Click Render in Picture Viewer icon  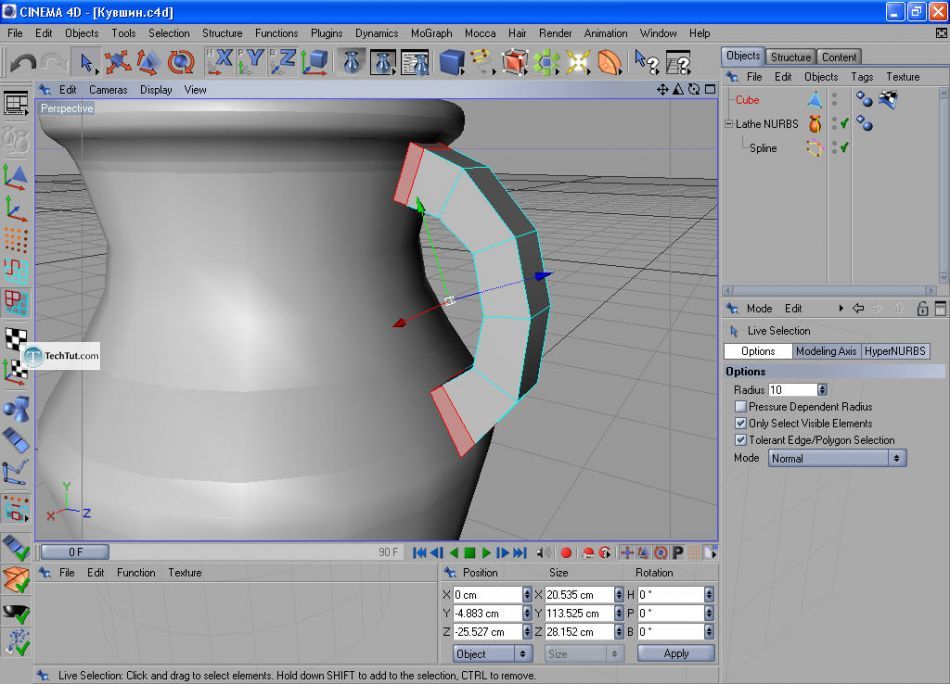point(383,62)
